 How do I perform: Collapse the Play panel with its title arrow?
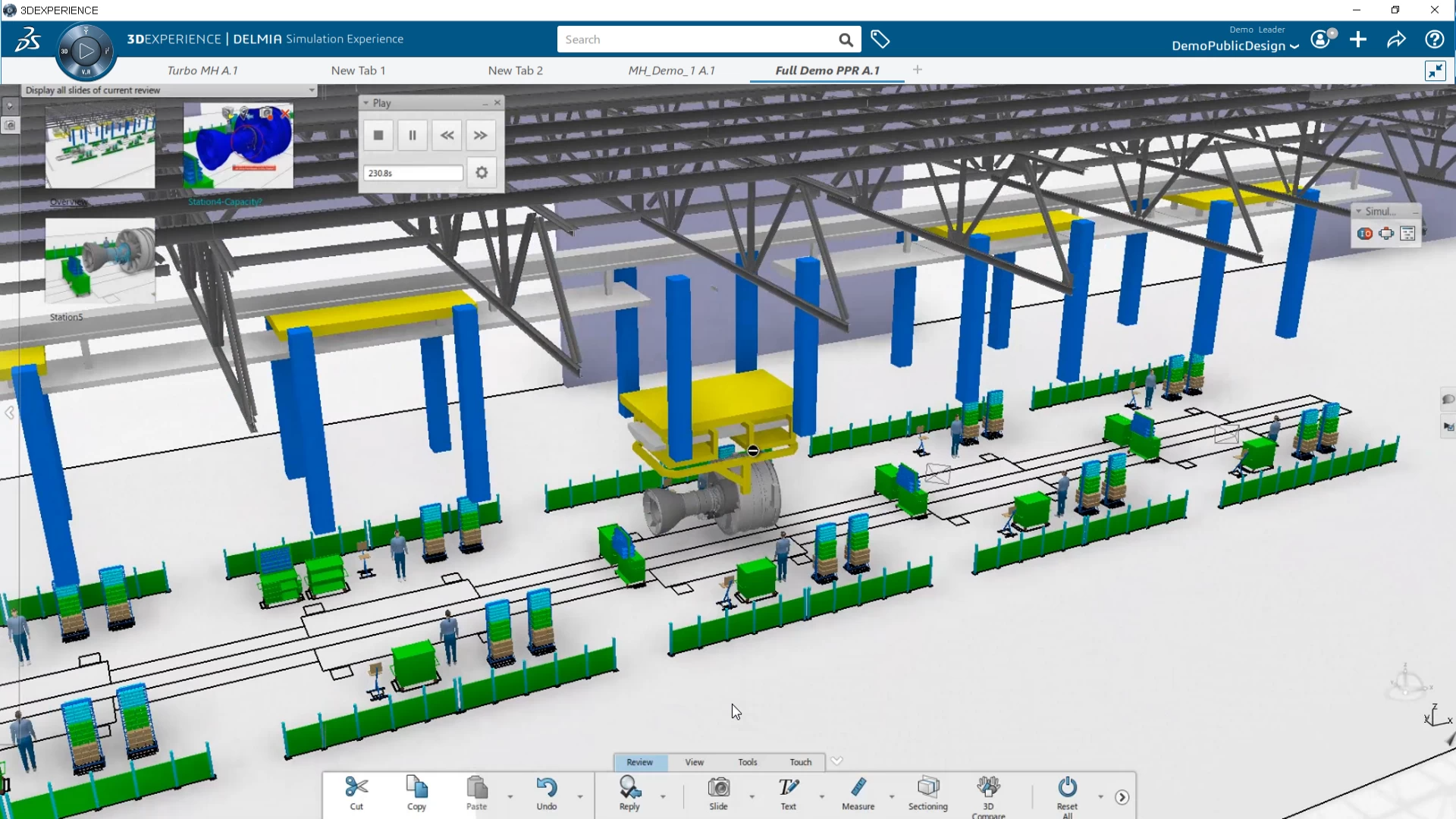coord(366,103)
